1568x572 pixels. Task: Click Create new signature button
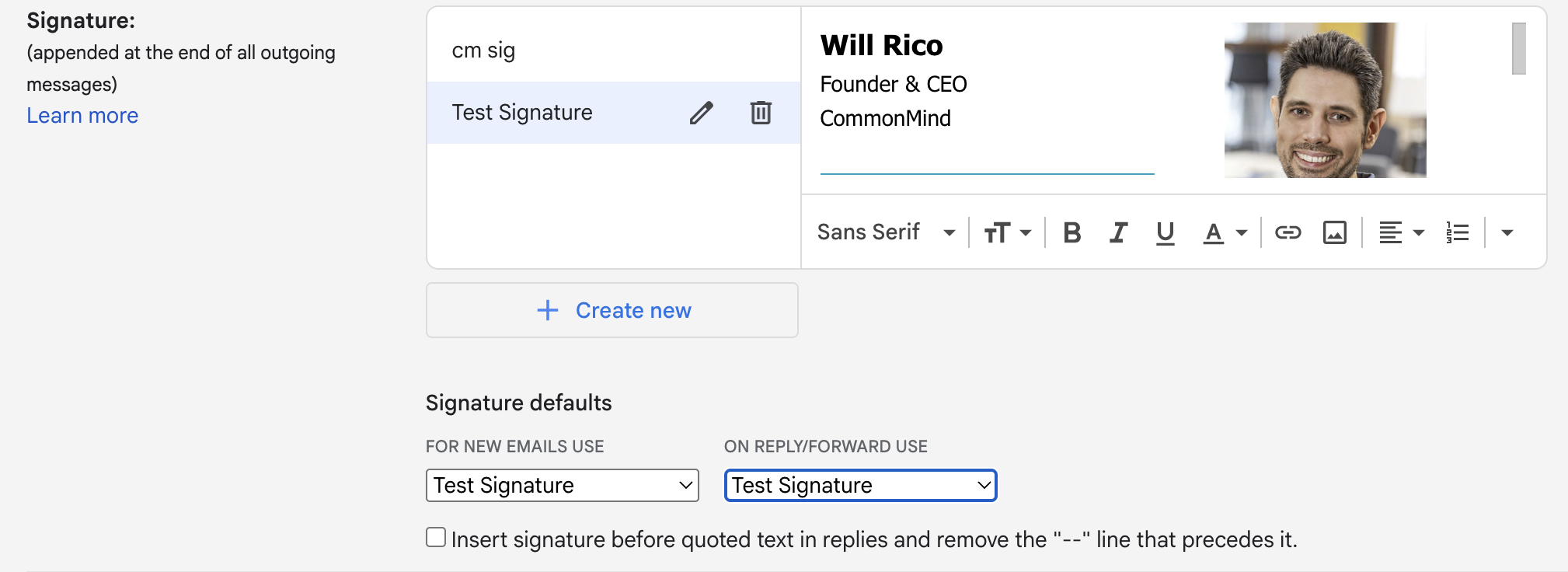coord(612,310)
